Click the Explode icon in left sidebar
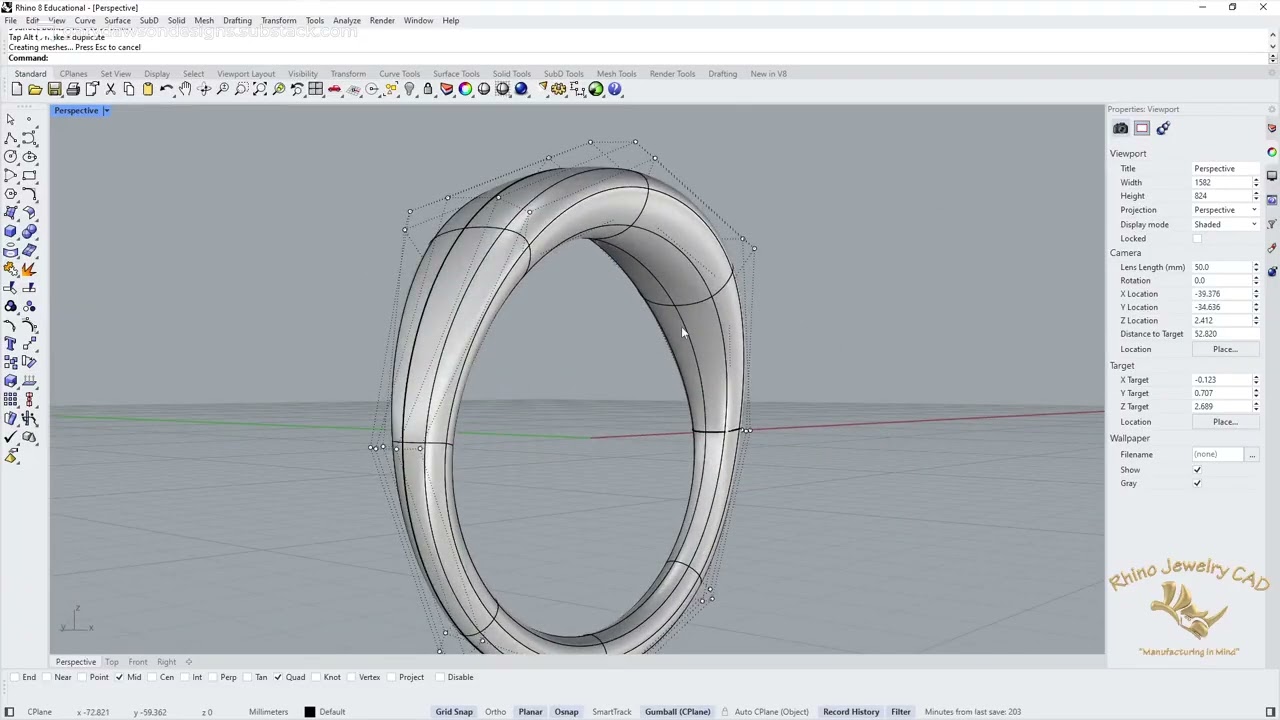 pos(29,269)
